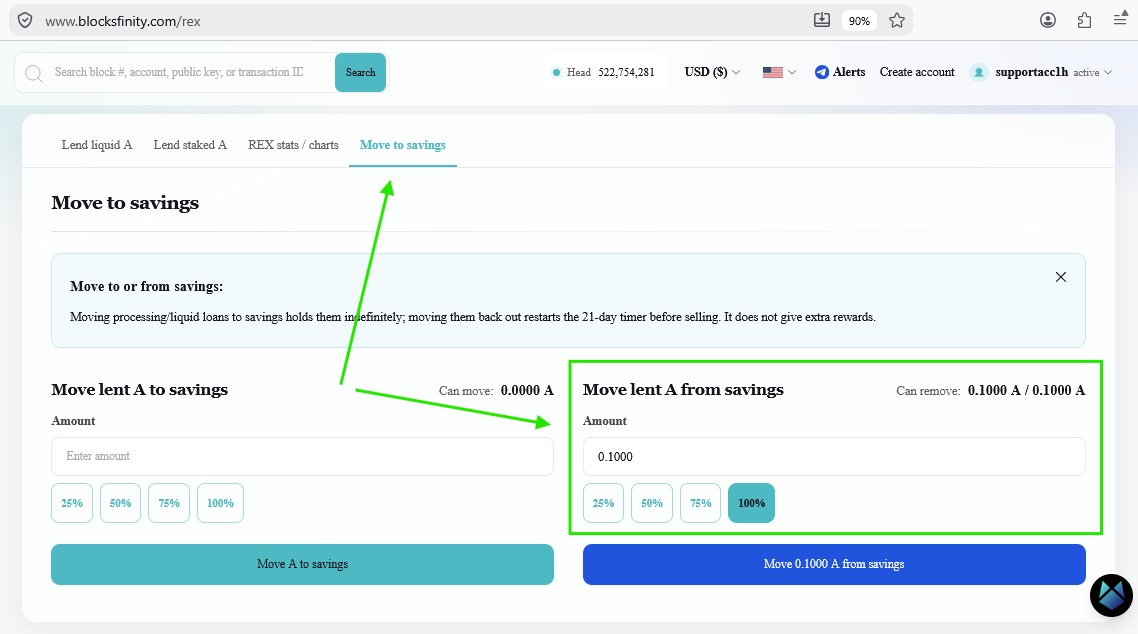Click the from-savings amount field showing 0.1000
The width and height of the screenshot is (1138, 634).
(834, 456)
